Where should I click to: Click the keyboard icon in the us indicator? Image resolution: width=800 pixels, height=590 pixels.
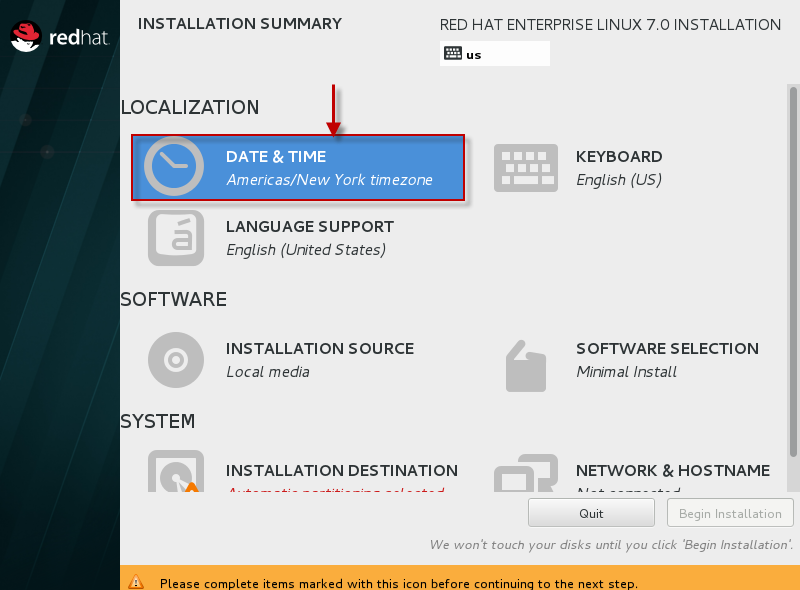453,53
